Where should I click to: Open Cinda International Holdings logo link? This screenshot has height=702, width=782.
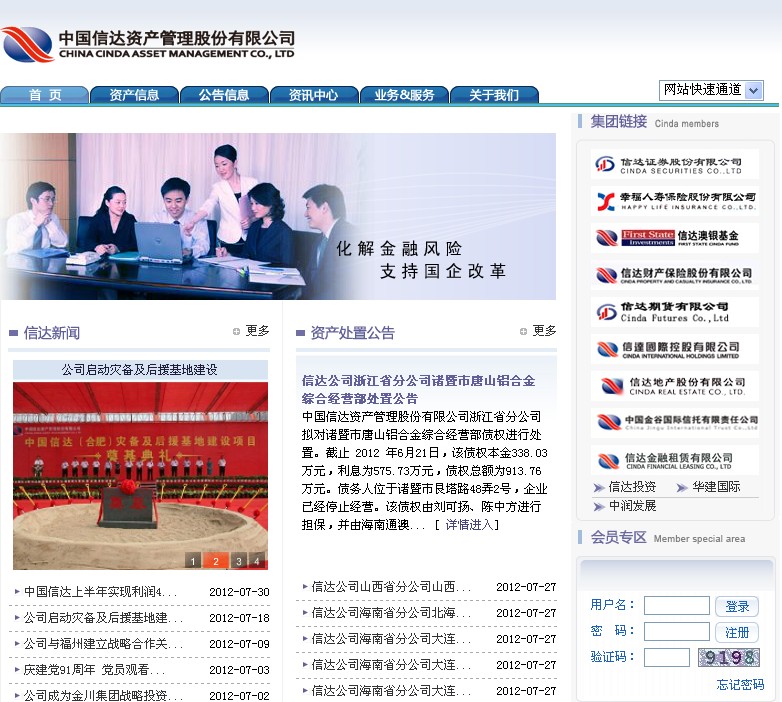(x=674, y=349)
